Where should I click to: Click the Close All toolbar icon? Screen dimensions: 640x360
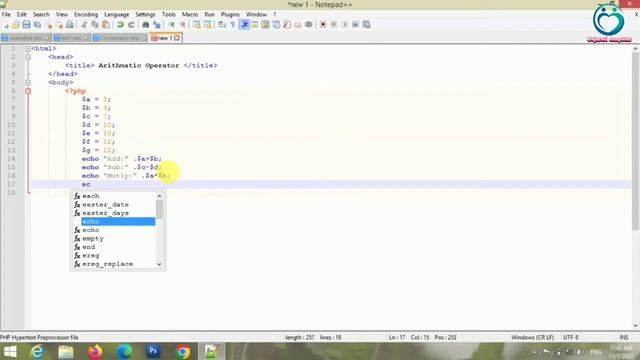tap(60, 24)
